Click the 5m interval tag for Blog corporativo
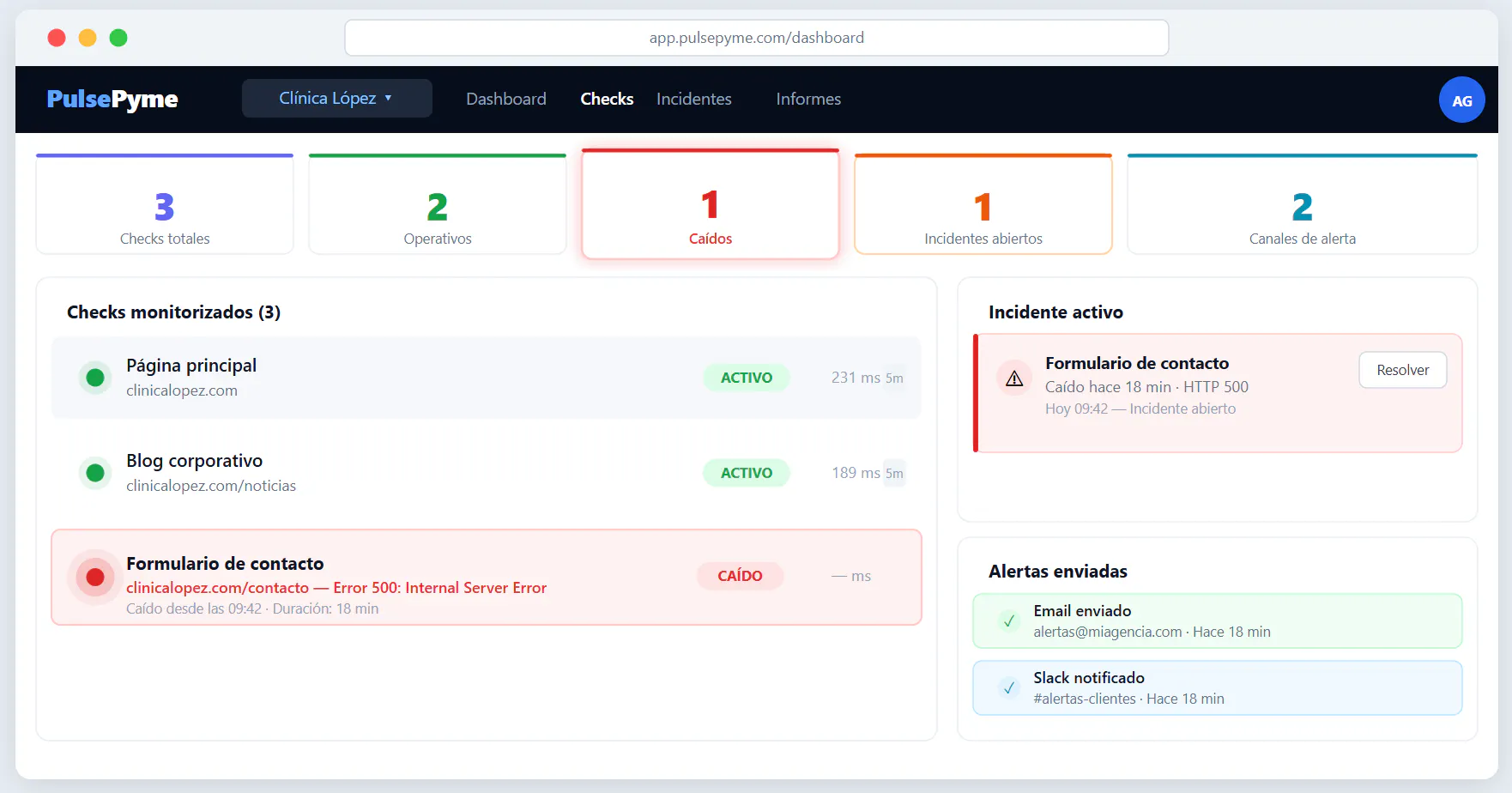Image resolution: width=1512 pixels, height=793 pixels. tap(894, 473)
